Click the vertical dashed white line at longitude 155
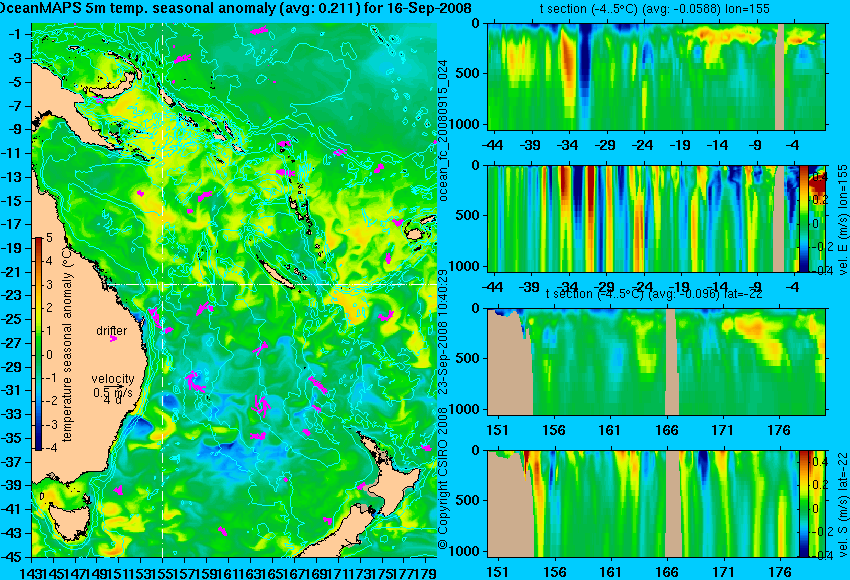The height and width of the screenshot is (580, 850). [x=163, y=290]
